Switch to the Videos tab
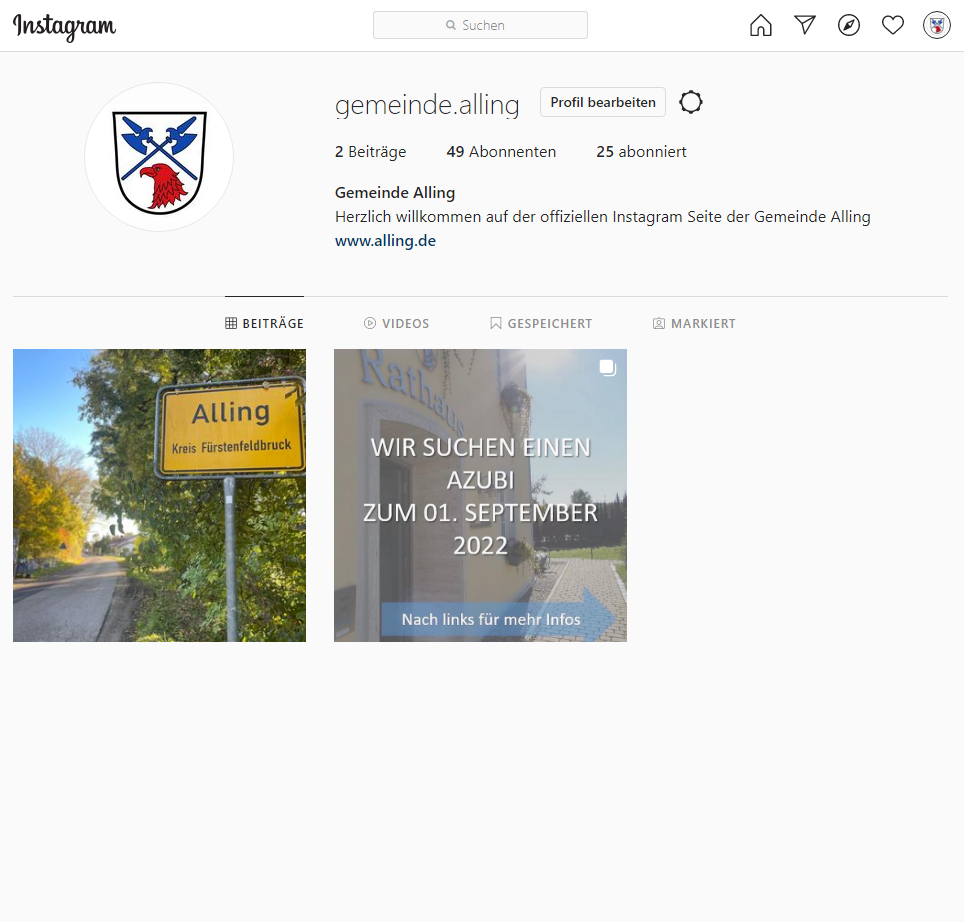The height and width of the screenshot is (922, 964). point(397,323)
